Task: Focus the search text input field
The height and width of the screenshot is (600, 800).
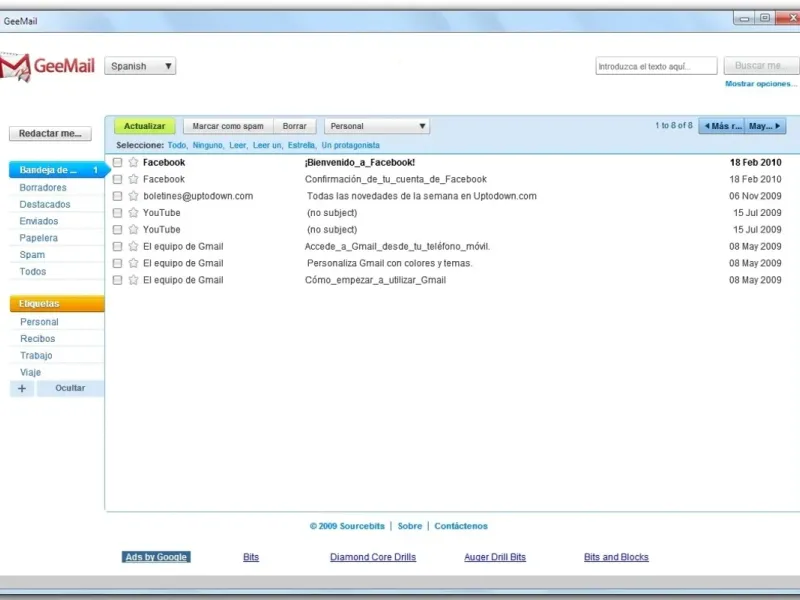Action: pos(656,66)
